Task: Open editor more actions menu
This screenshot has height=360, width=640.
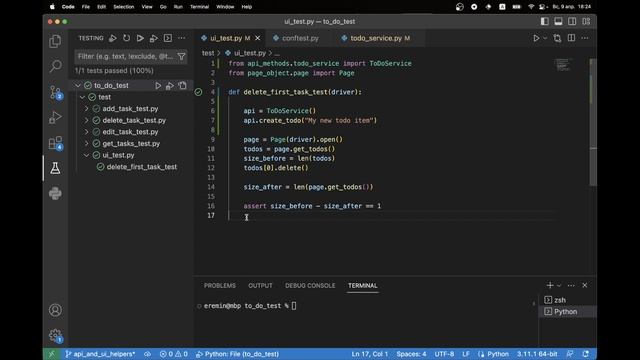Action: (x=585, y=38)
